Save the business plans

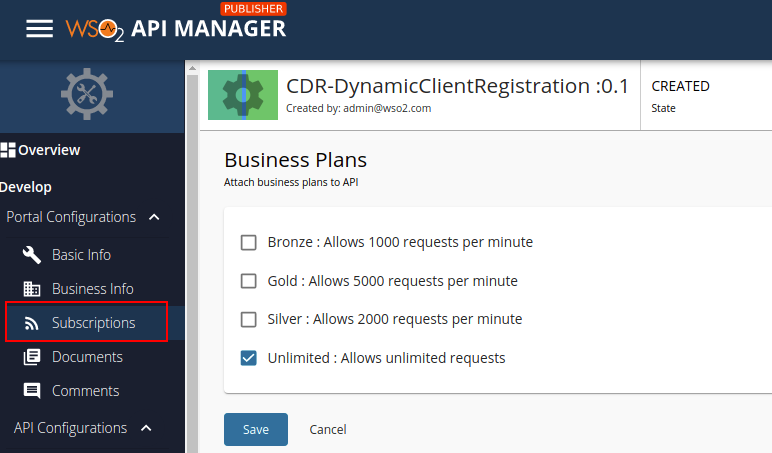click(256, 429)
